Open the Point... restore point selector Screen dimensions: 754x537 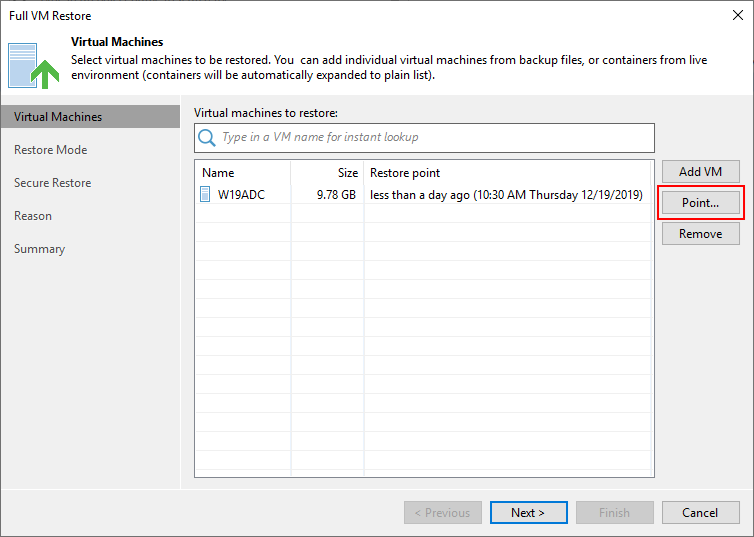tap(700, 203)
